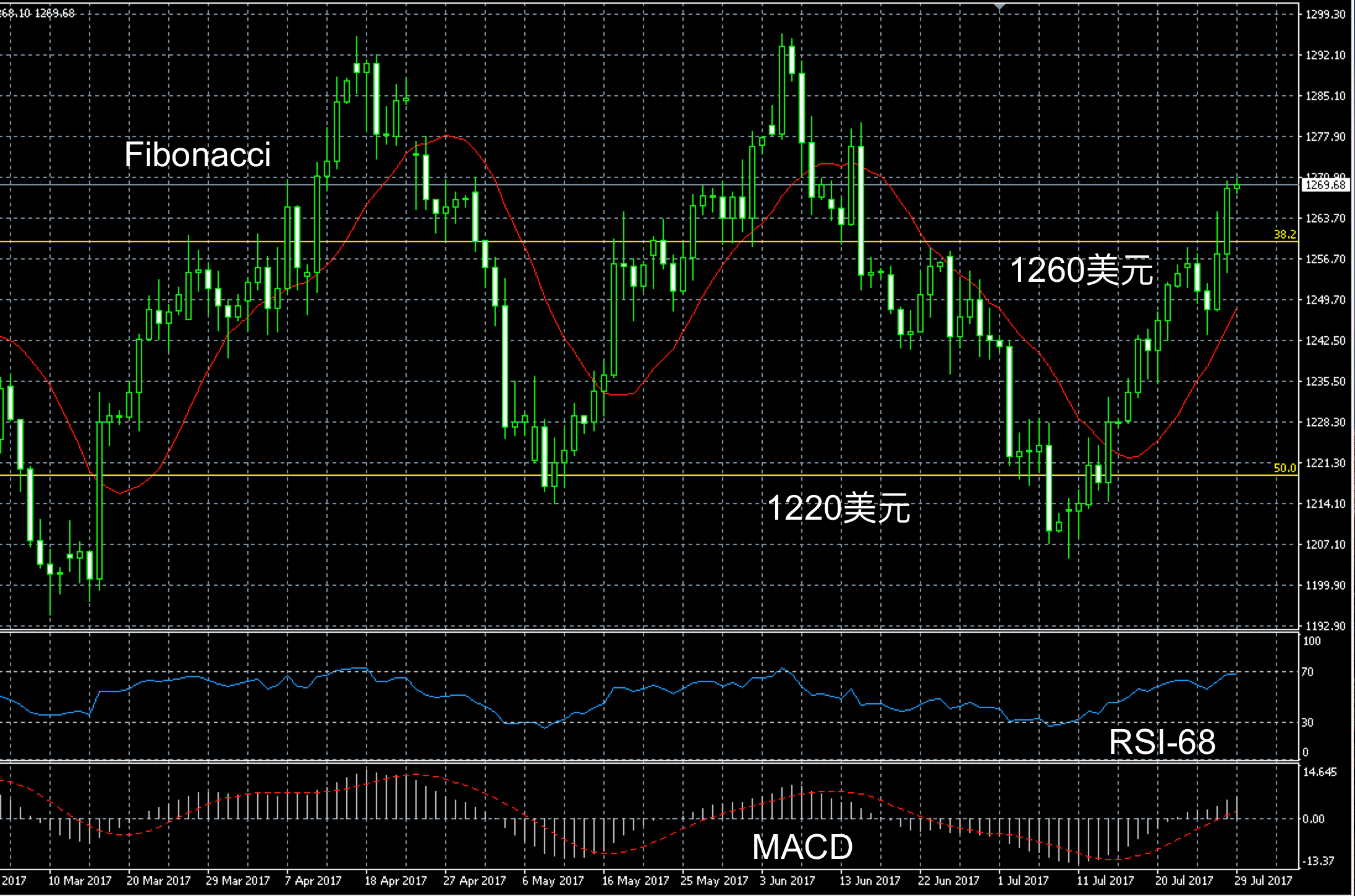1355x896 pixels.
Task: Click the 1260美元 annotation label
Action: pos(1081,271)
